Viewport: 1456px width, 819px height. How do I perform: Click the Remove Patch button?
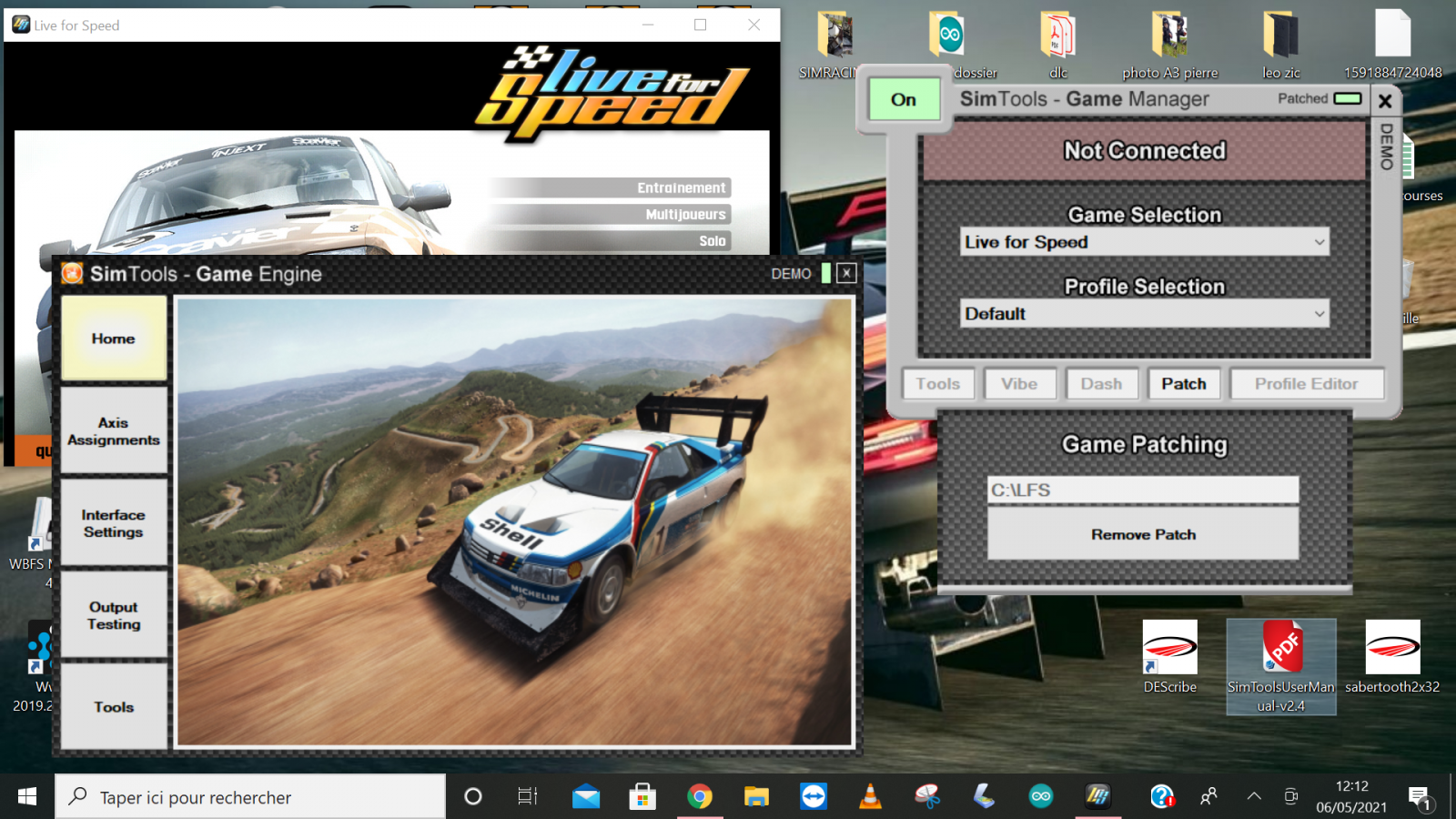pos(1143,534)
